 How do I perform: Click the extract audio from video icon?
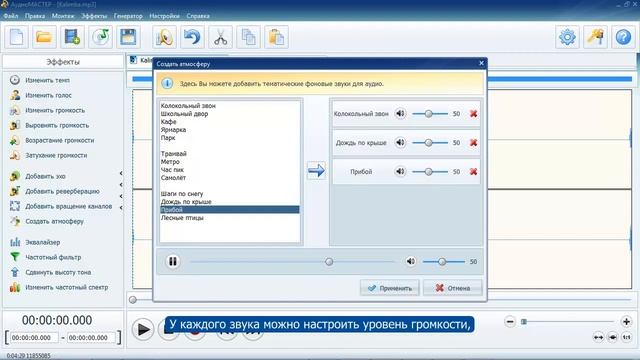[72, 37]
